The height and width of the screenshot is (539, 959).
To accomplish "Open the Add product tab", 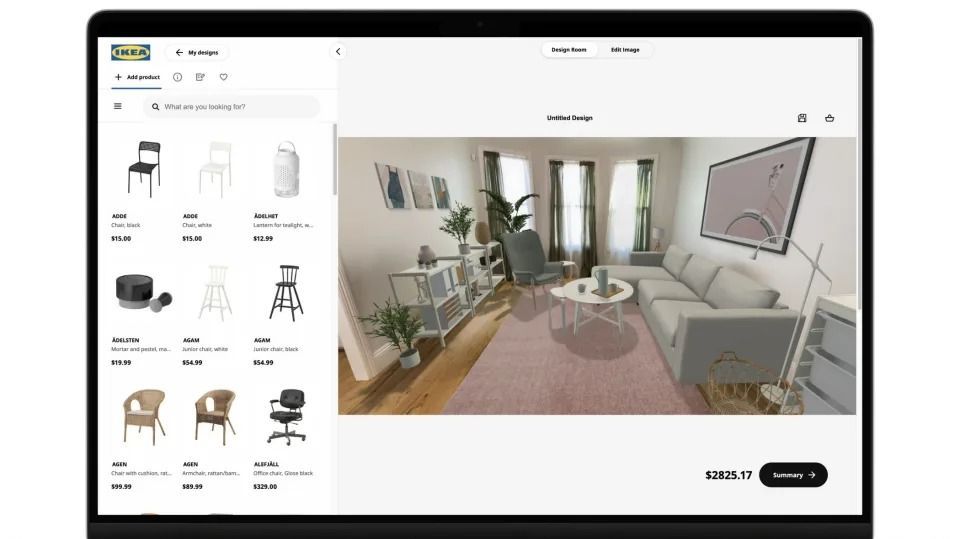I will (136, 77).
